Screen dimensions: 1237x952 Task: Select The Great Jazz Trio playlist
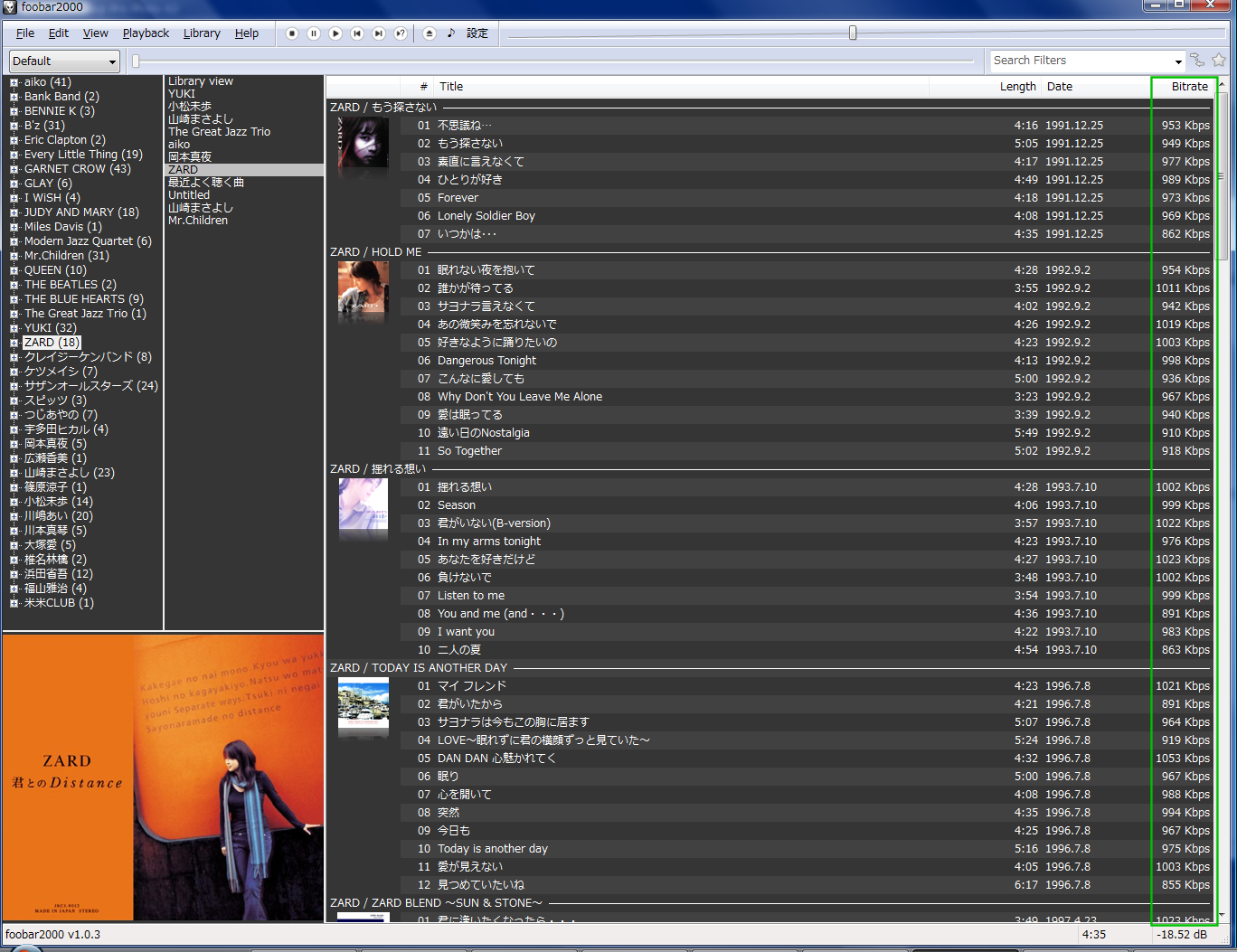(219, 132)
